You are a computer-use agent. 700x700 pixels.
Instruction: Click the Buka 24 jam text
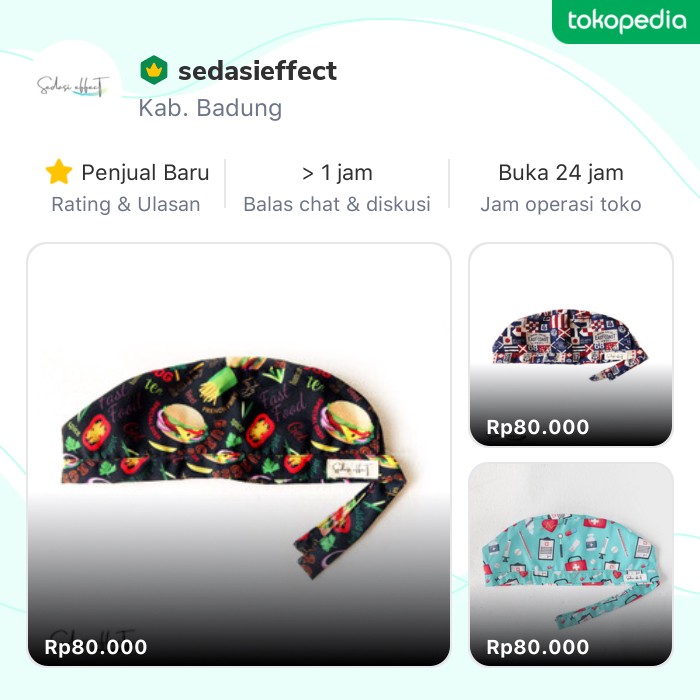point(561,172)
